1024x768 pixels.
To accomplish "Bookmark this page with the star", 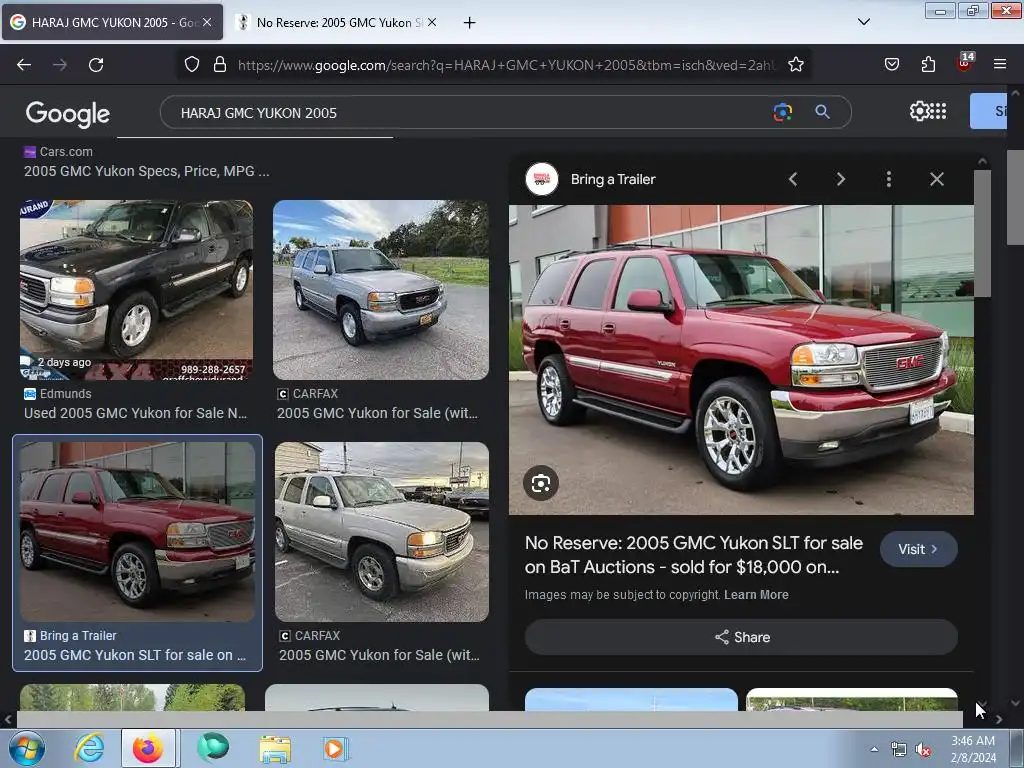I will point(795,65).
